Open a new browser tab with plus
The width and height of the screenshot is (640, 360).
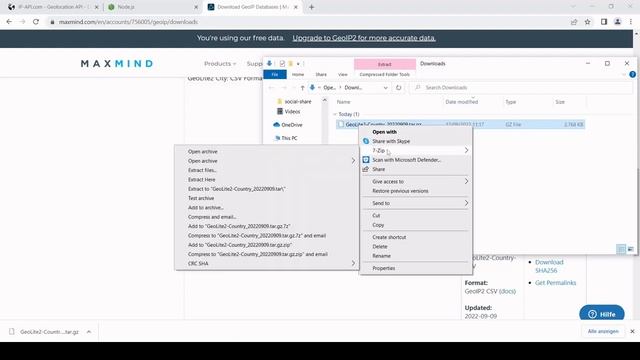(x=311, y=7)
